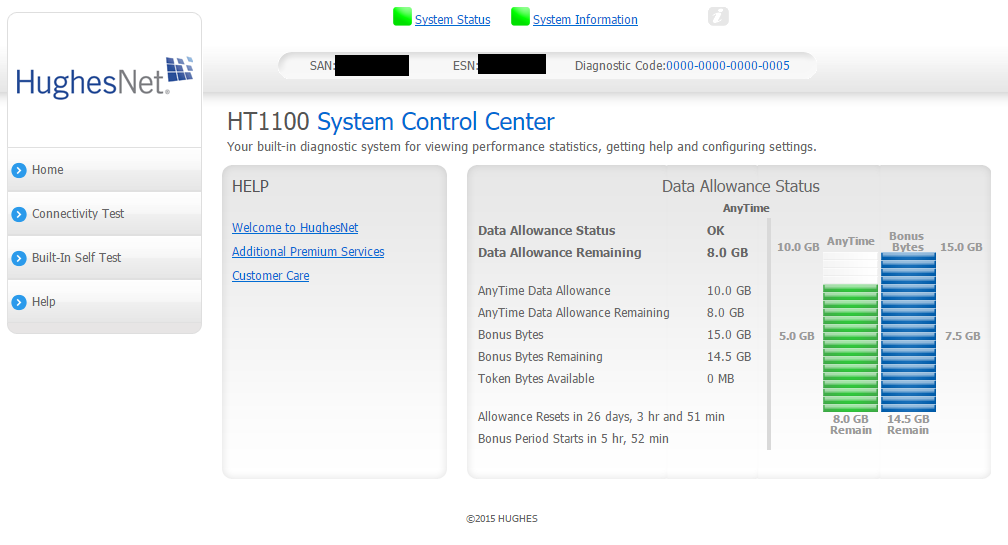Click the green System Status indicator icon
This screenshot has width=1008, height=545.
tap(402, 17)
